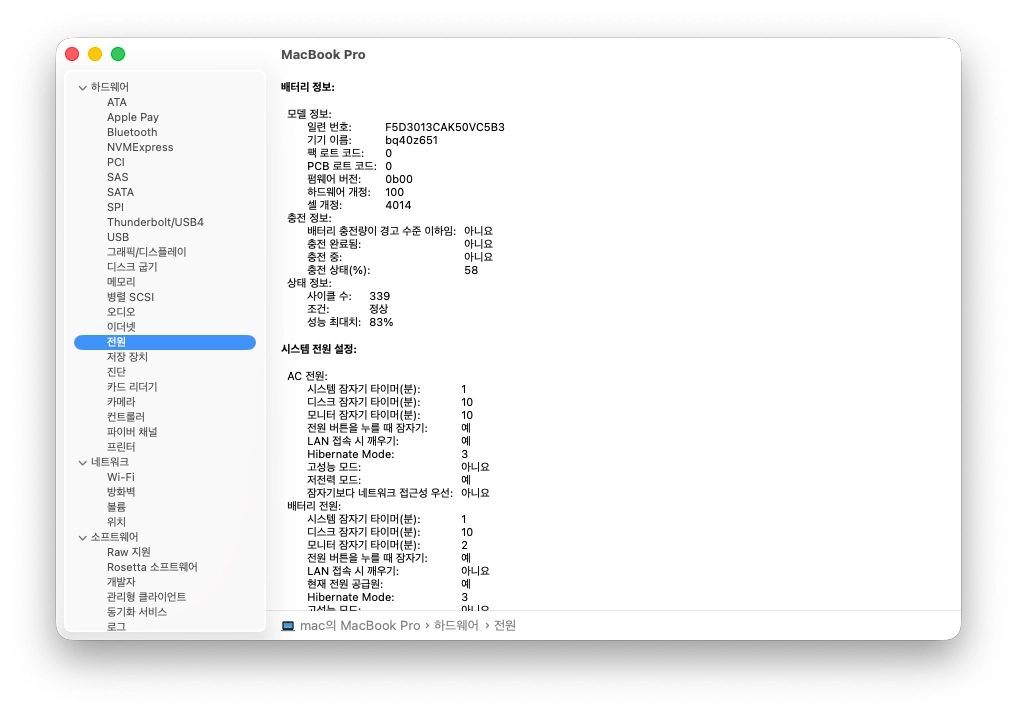Image resolution: width=1017 pixels, height=714 pixels.
Task: Click the AC 전원 section label
Action: click(307, 376)
